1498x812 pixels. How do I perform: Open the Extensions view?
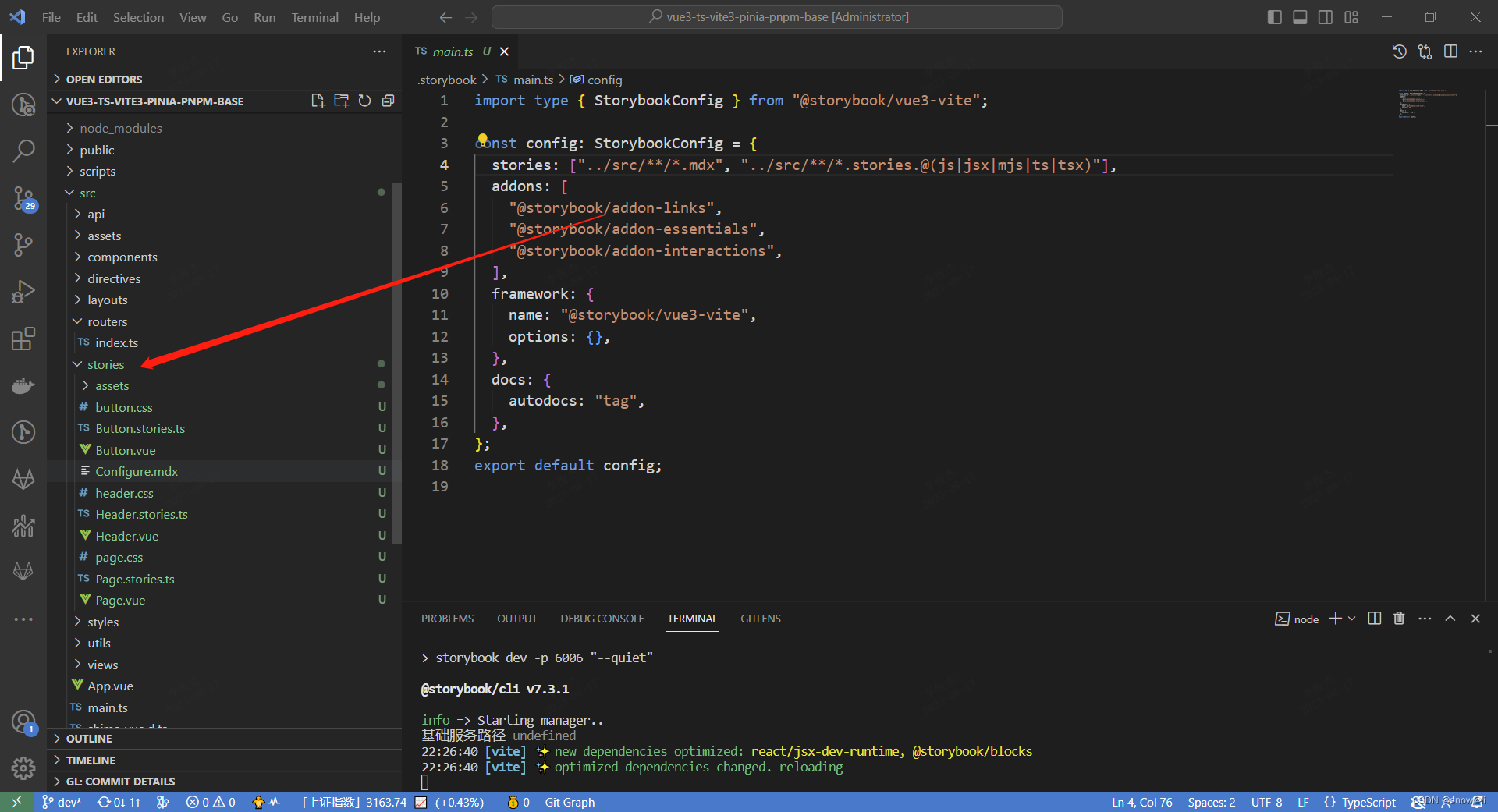(23, 339)
